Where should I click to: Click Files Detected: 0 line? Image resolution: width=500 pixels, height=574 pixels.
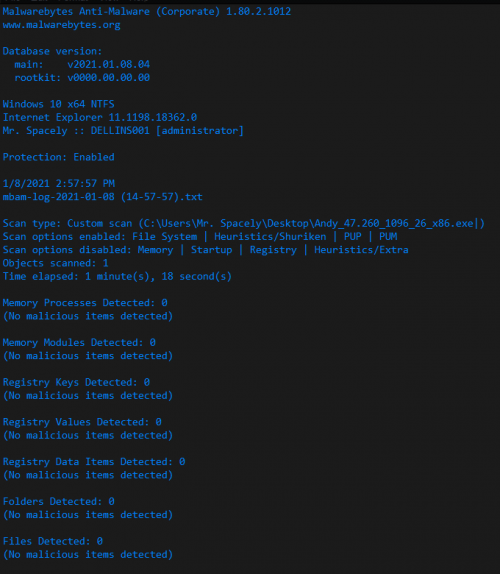click(53, 541)
